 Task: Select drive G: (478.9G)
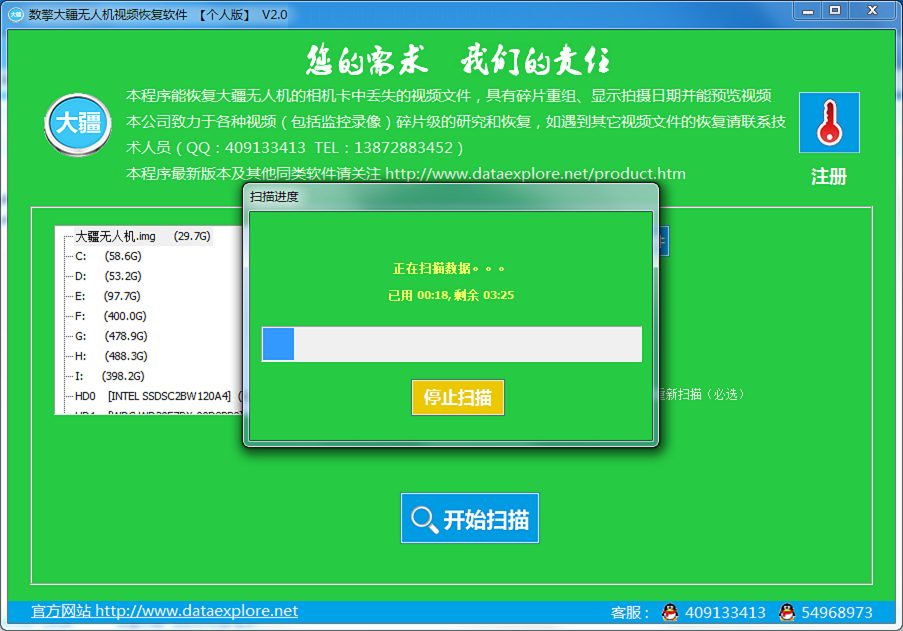111,336
